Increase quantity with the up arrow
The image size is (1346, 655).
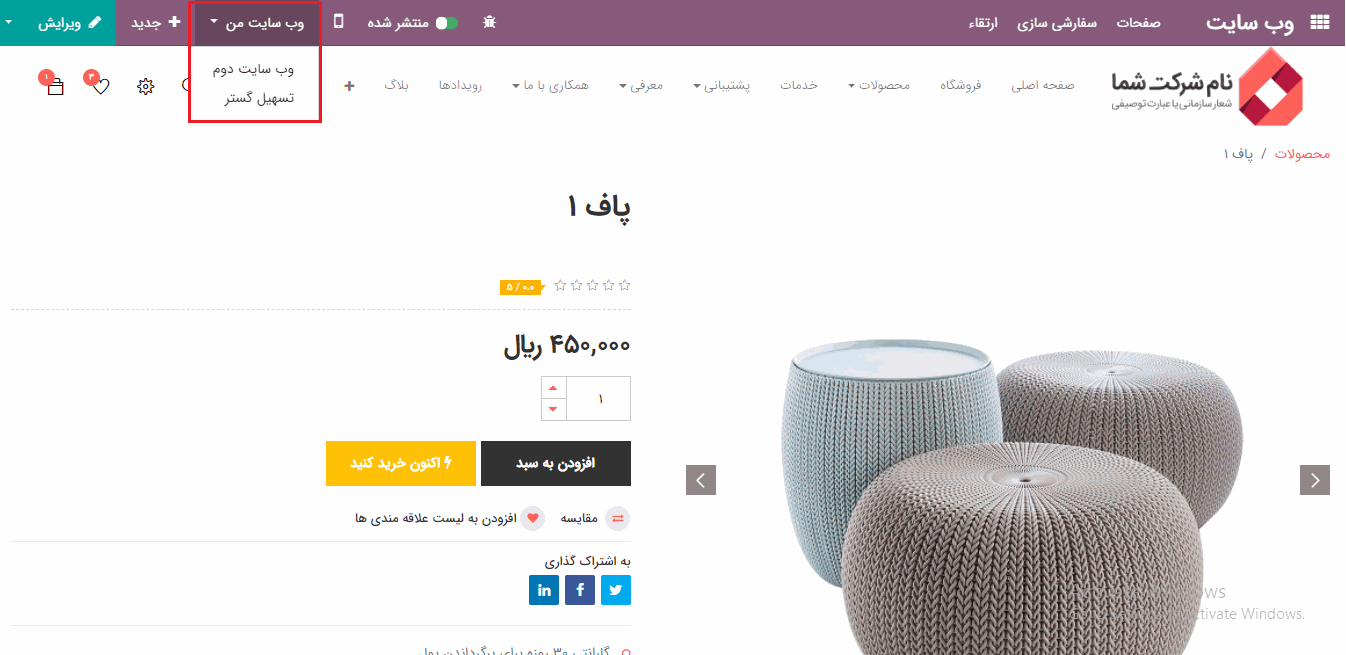553,388
